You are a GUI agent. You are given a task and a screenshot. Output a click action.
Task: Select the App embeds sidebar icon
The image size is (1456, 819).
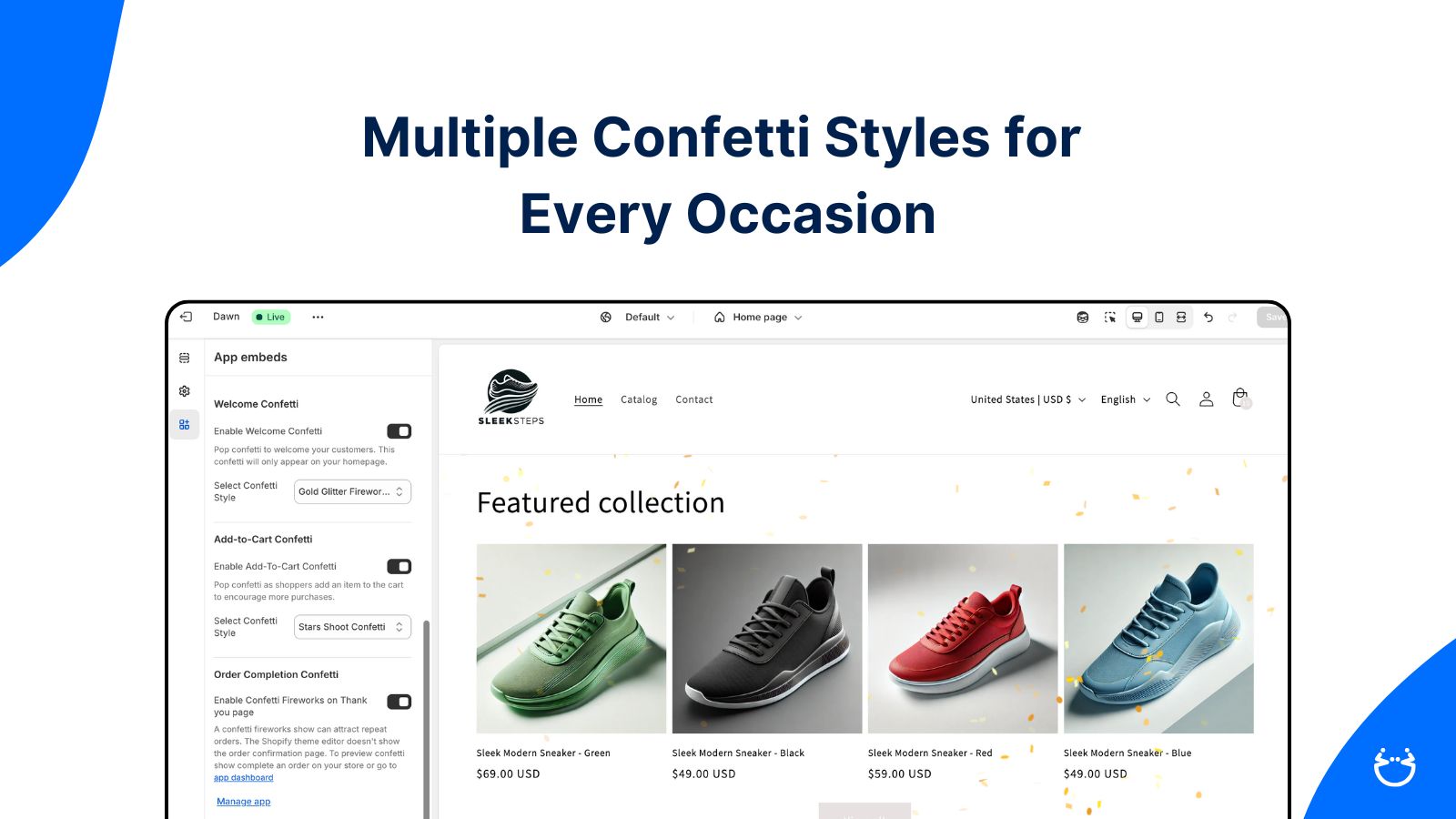pos(185,425)
